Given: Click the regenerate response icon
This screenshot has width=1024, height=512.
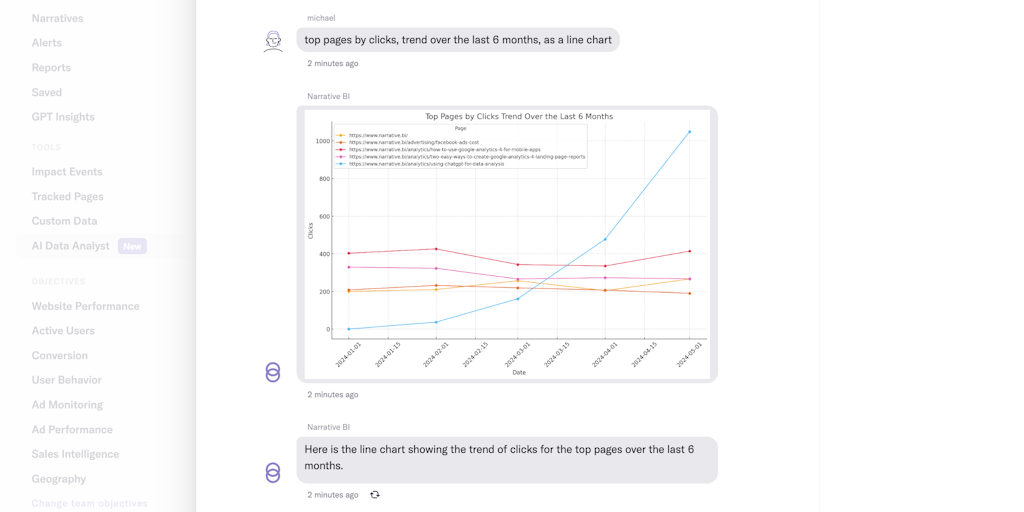Looking at the screenshot, I should coord(375,495).
